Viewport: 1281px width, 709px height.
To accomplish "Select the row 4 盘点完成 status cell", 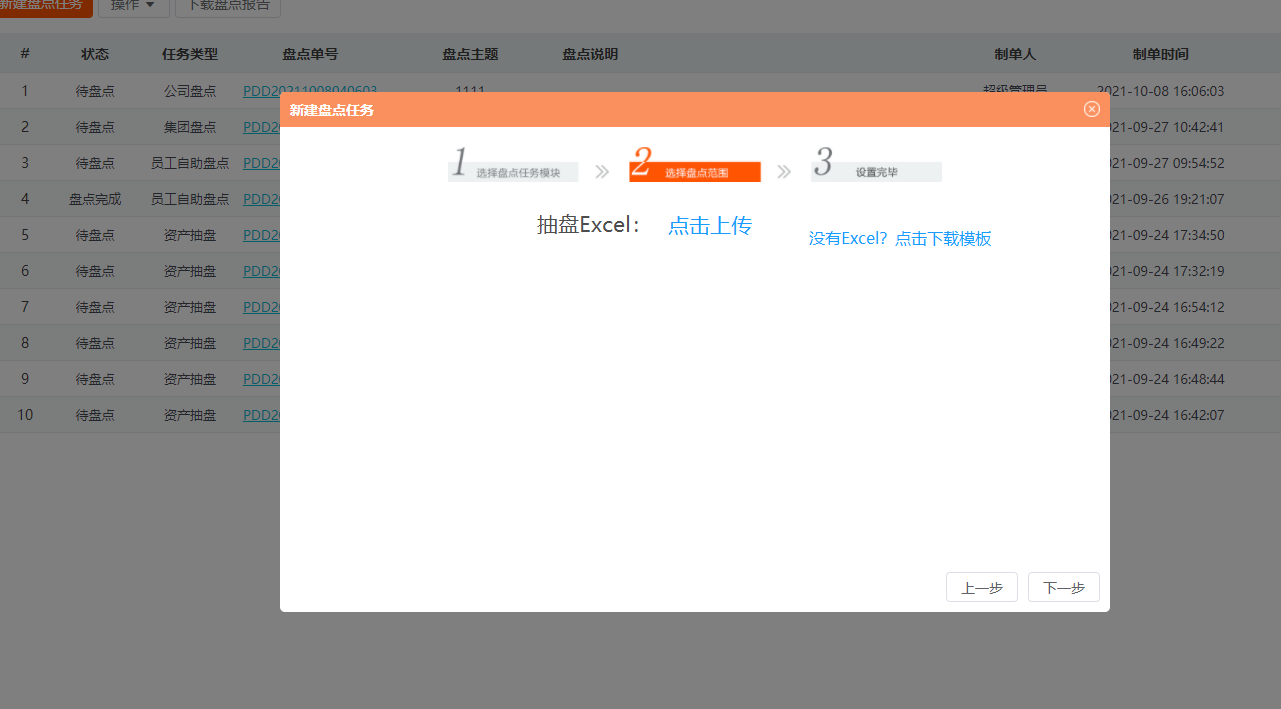I will (x=95, y=199).
